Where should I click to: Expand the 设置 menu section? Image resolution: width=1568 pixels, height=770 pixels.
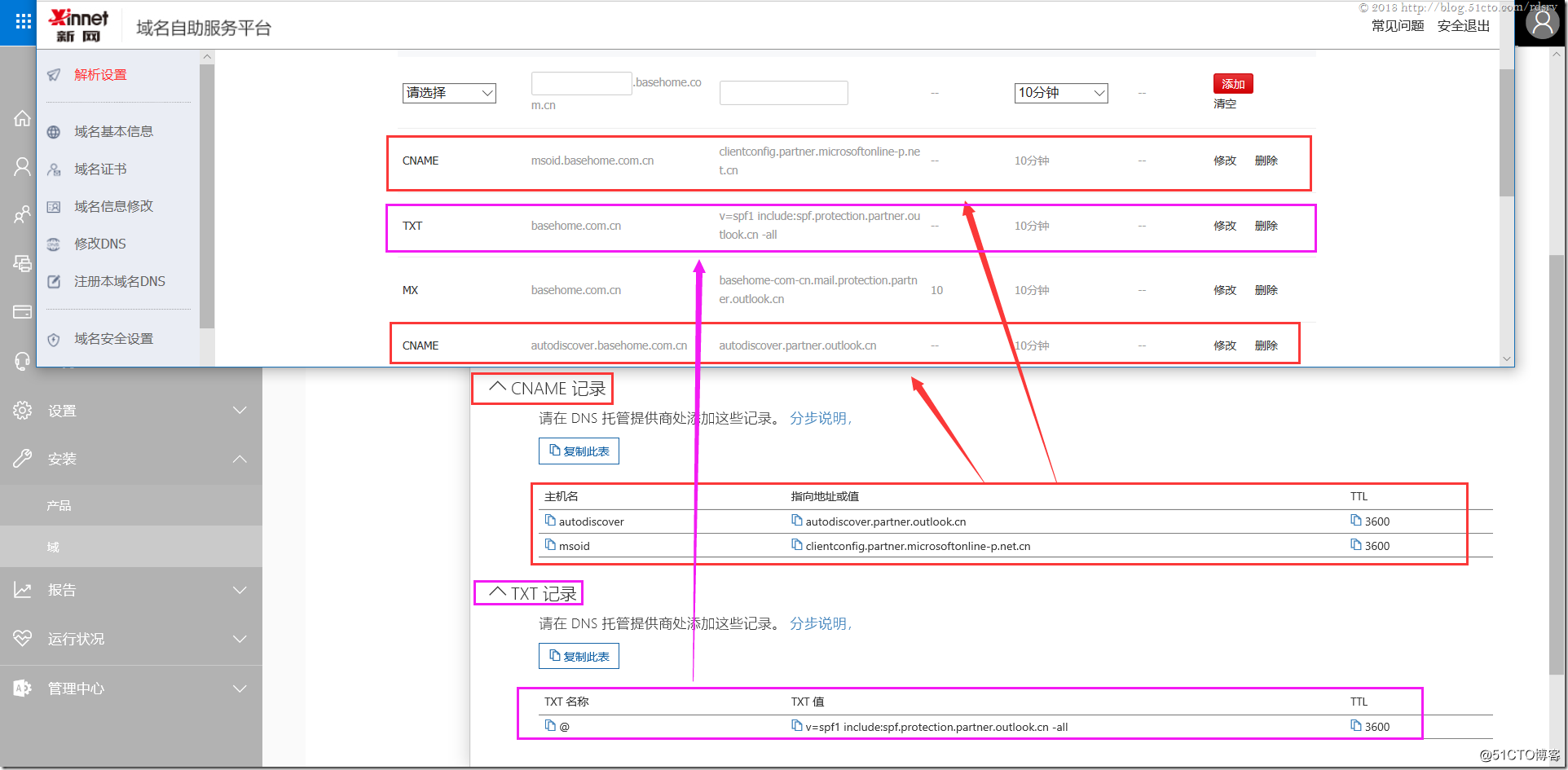[x=240, y=410]
